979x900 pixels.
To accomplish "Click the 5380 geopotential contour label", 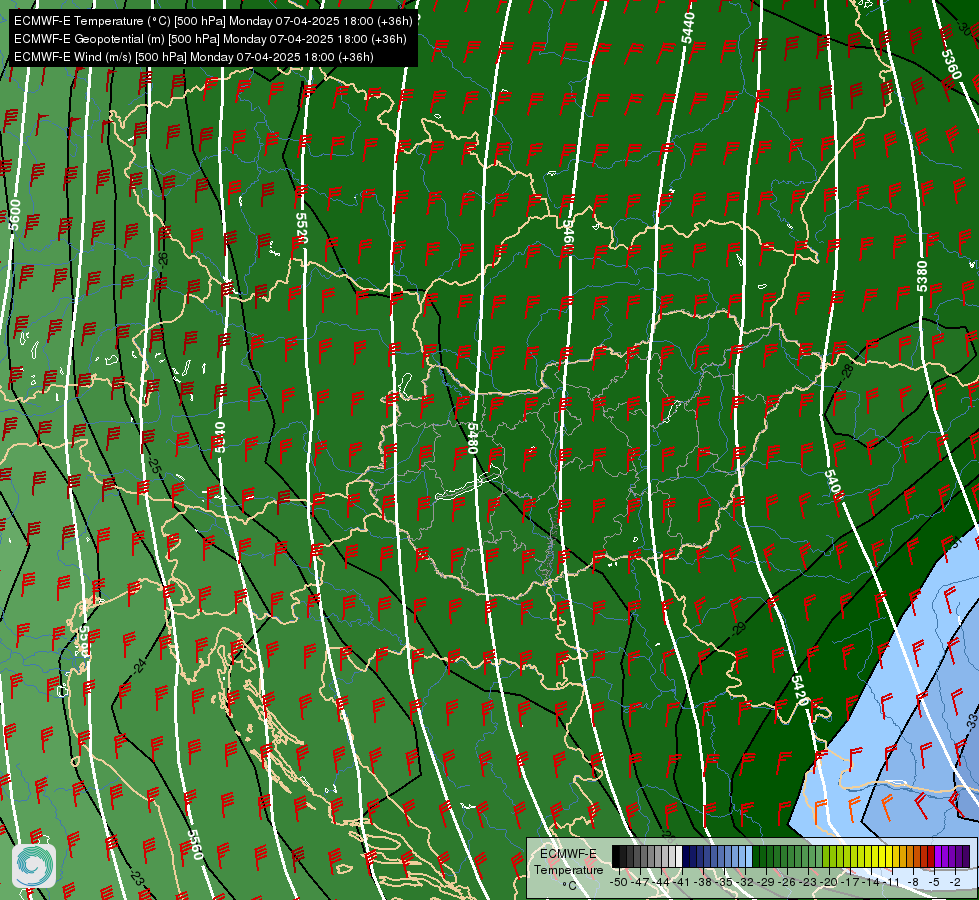I will click(x=922, y=276).
